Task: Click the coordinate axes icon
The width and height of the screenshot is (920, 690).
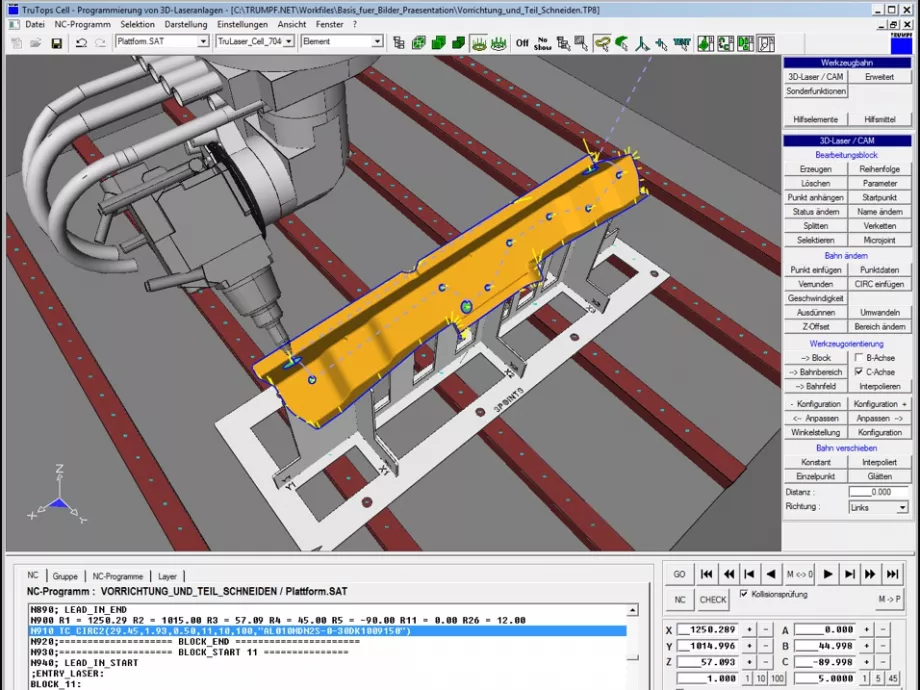Action: [x=642, y=43]
